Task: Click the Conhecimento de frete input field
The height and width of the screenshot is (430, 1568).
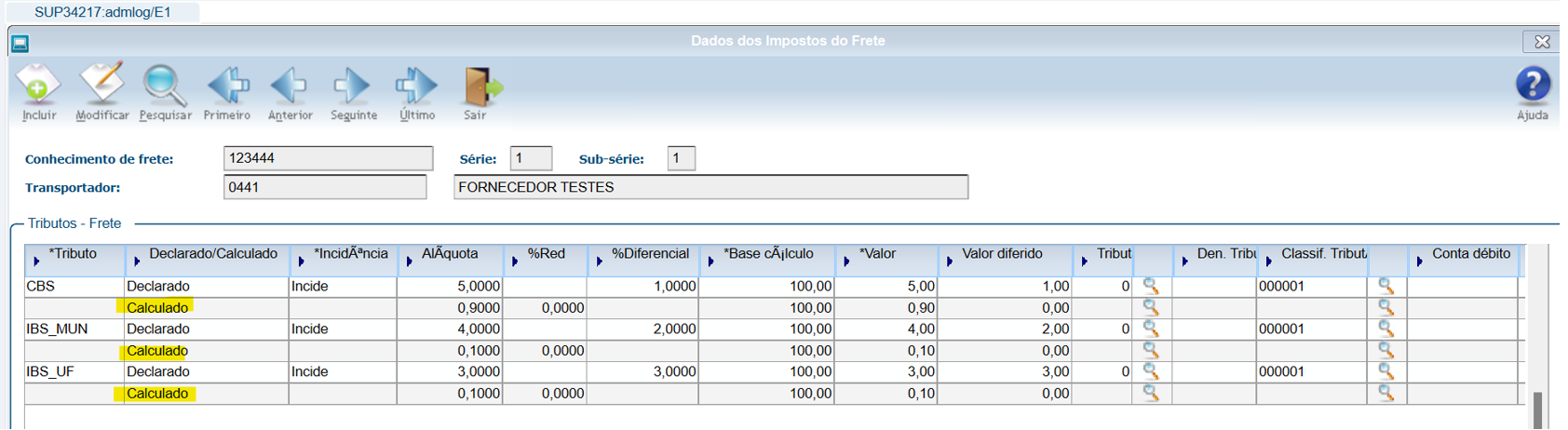Action: pos(328,158)
